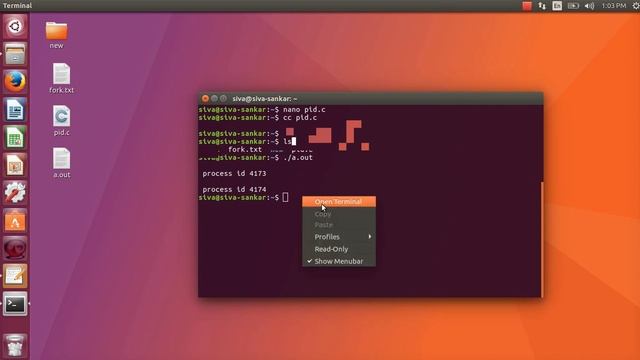The image size is (640, 360).
Task: Select the fork.txt file on desktop
Action: pos(61,78)
